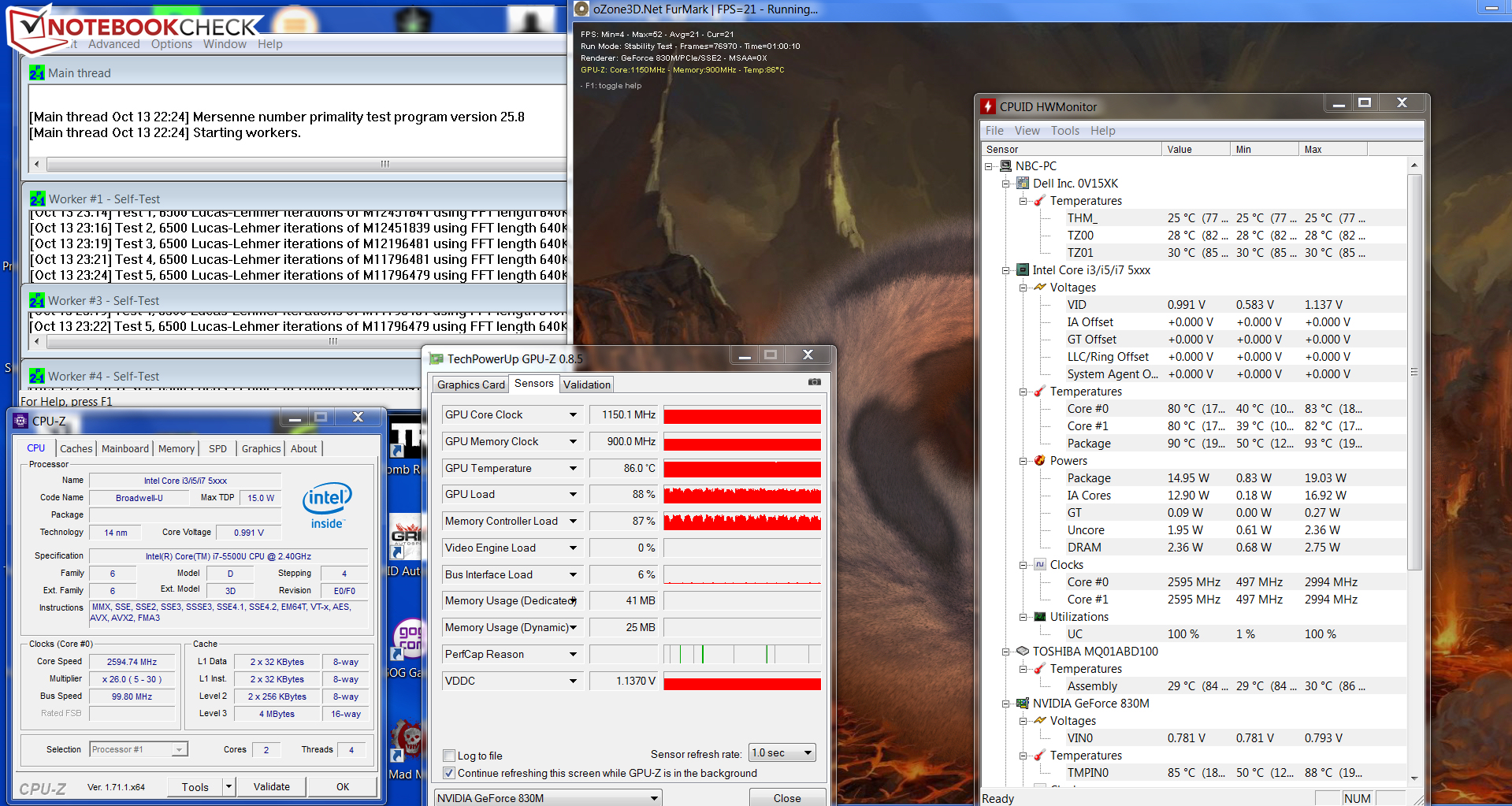
Task: Select the GOG desktop shortcut icon
Action: (408, 640)
